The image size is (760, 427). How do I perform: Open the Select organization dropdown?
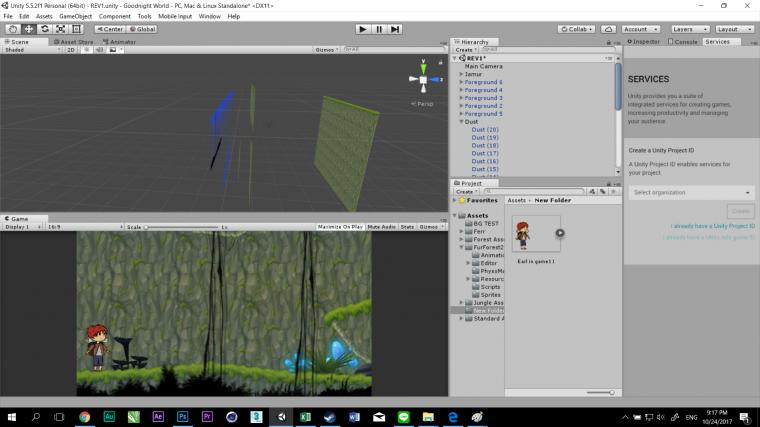[x=691, y=192]
